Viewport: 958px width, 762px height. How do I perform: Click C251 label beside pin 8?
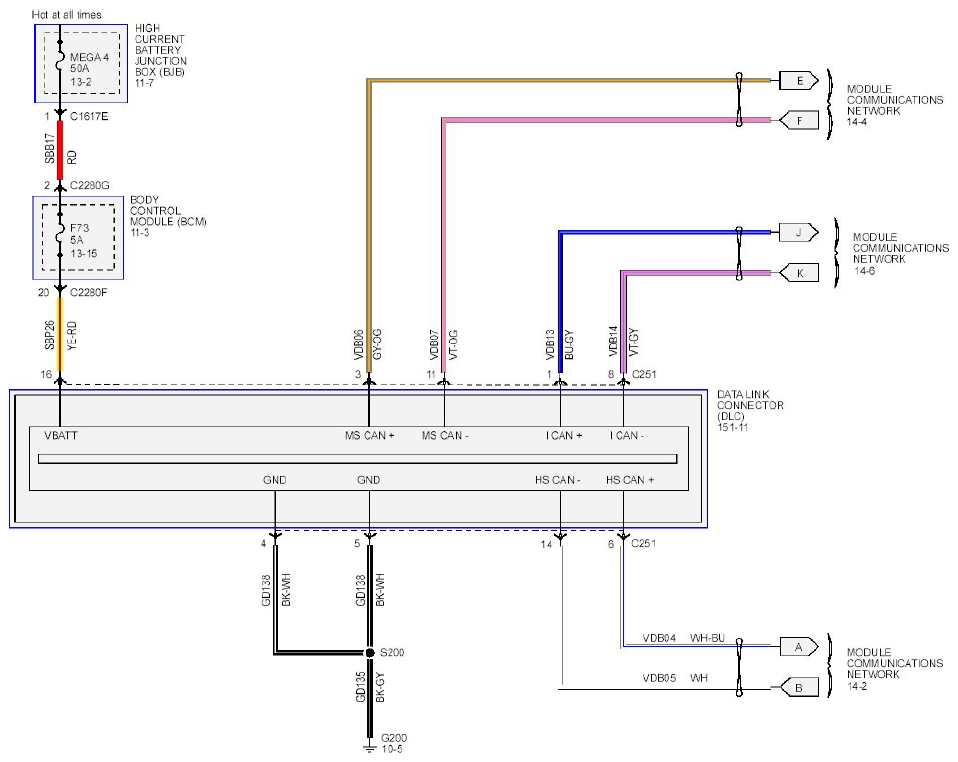click(644, 374)
